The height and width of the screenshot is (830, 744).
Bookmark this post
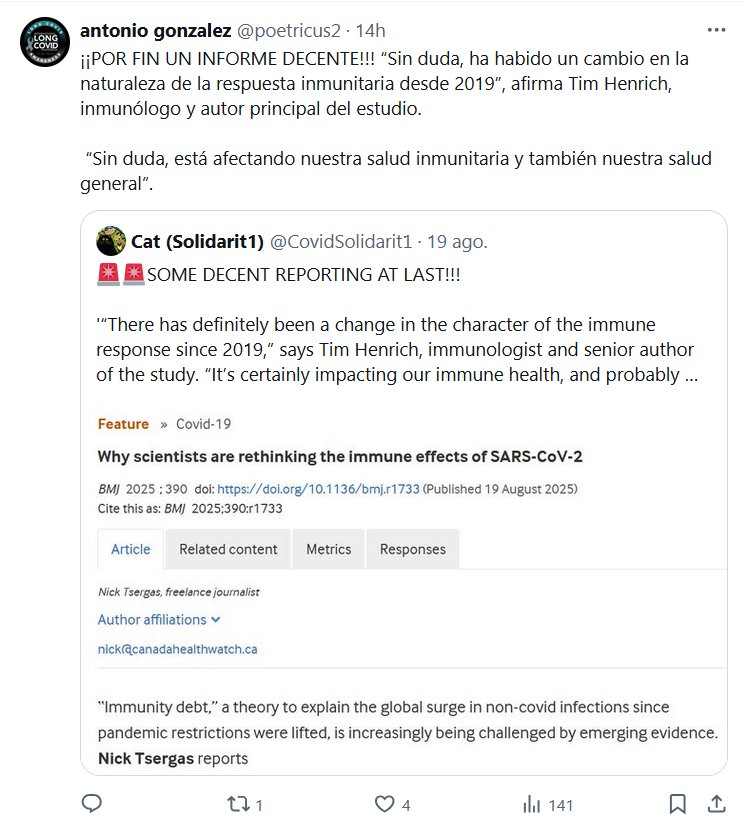pyautogui.click(x=677, y=804)
